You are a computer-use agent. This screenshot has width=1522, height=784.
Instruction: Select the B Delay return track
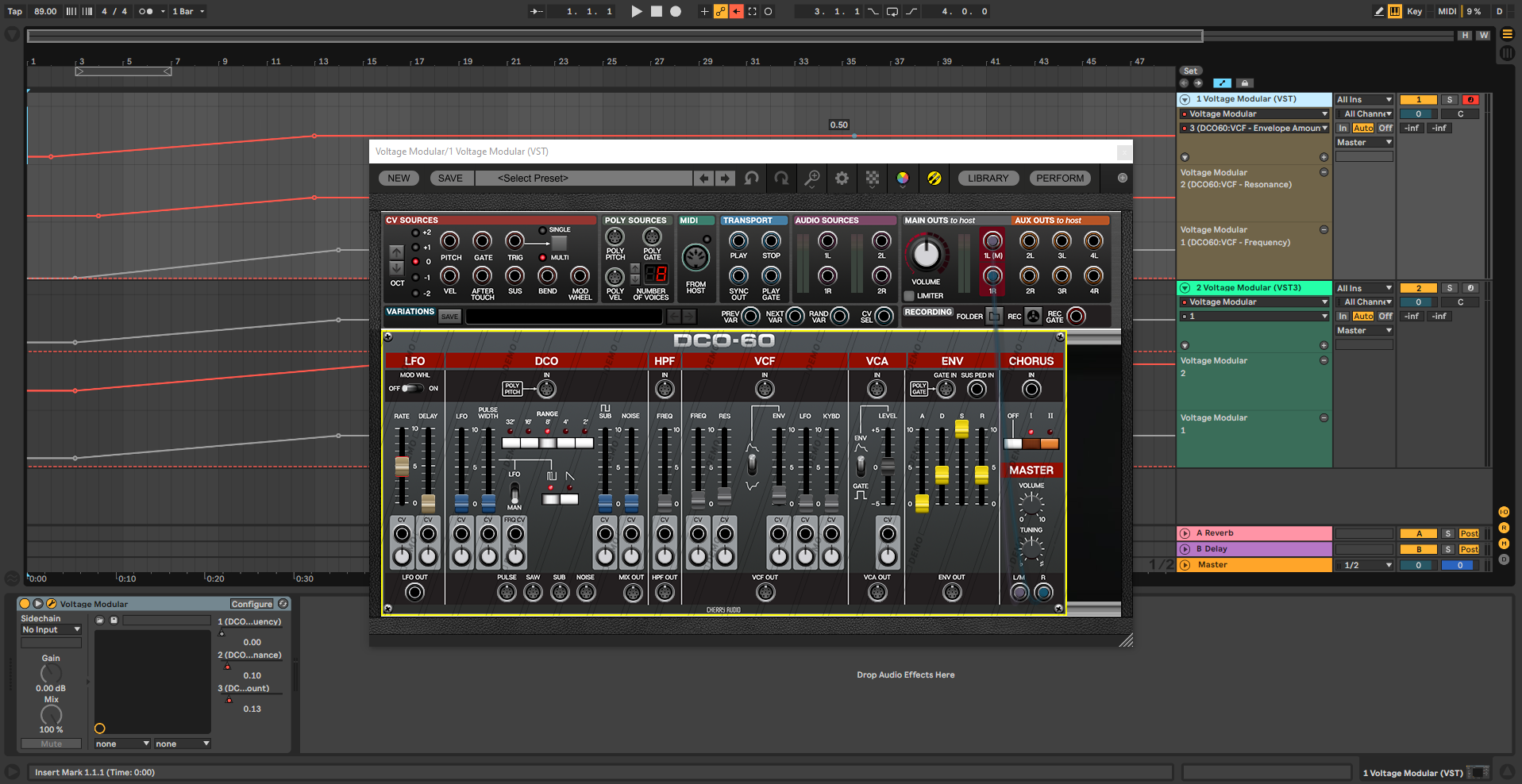click(1254, 549)
